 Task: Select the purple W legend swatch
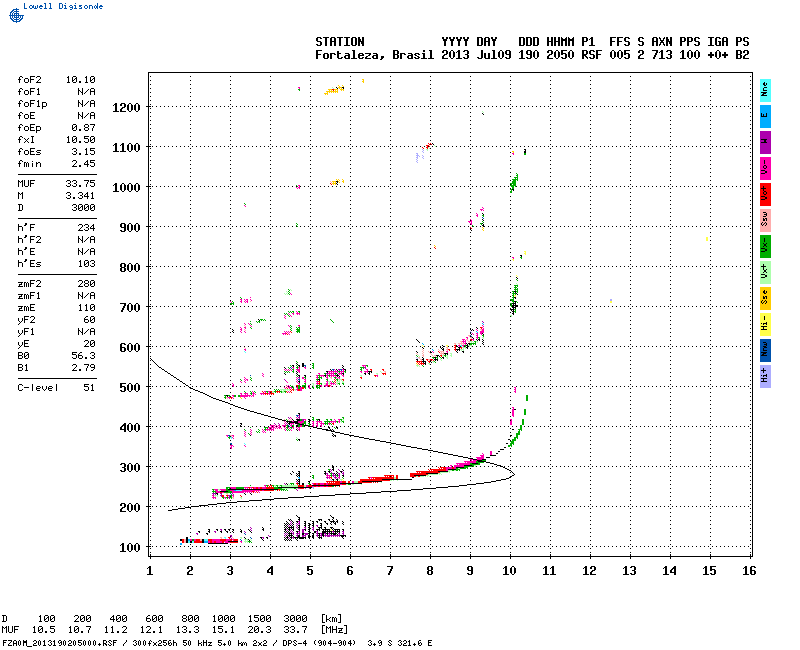(765, 142)
